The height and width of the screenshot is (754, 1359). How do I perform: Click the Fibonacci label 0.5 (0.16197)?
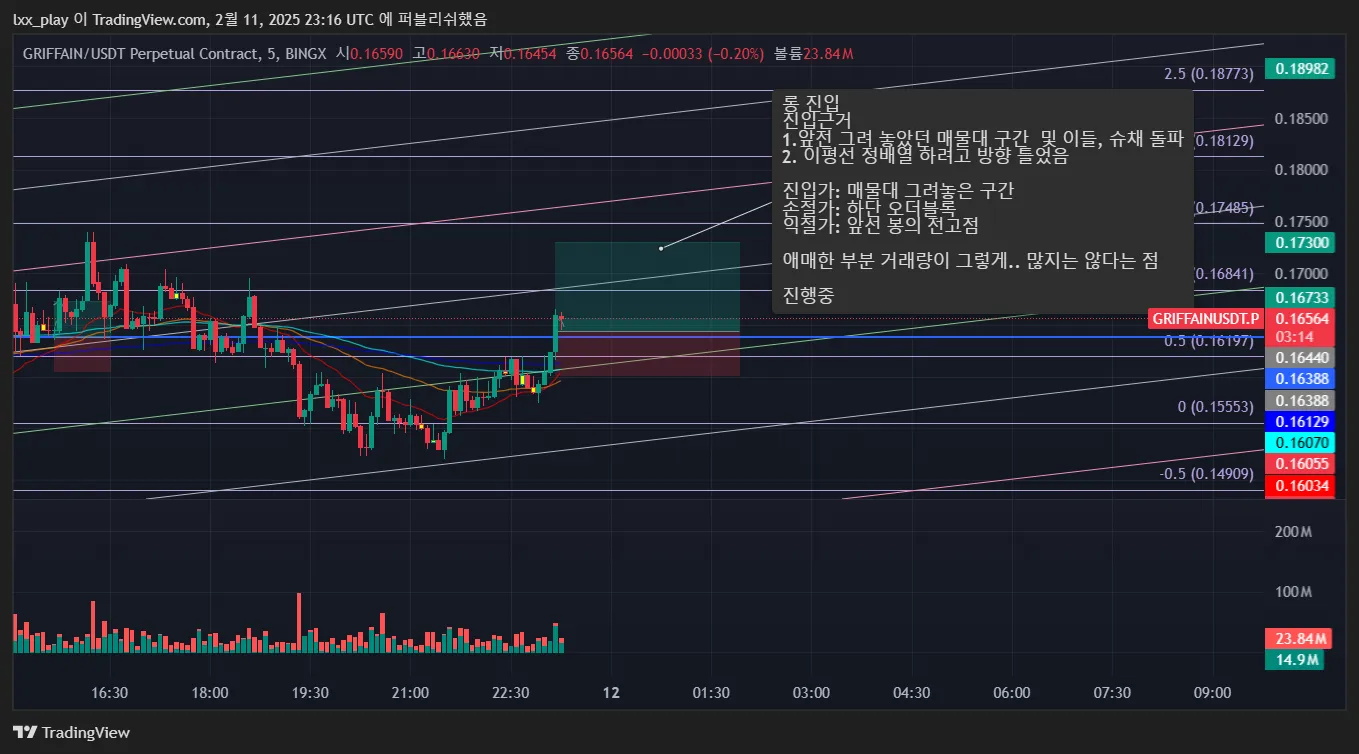pos(1209,341)
